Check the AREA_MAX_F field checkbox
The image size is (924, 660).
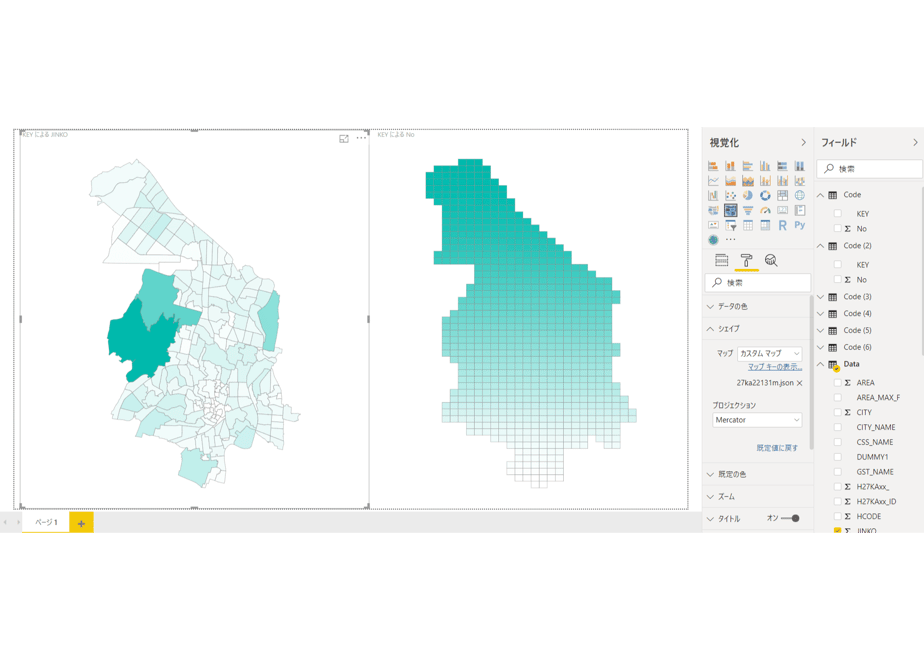[x=837, y=397]
